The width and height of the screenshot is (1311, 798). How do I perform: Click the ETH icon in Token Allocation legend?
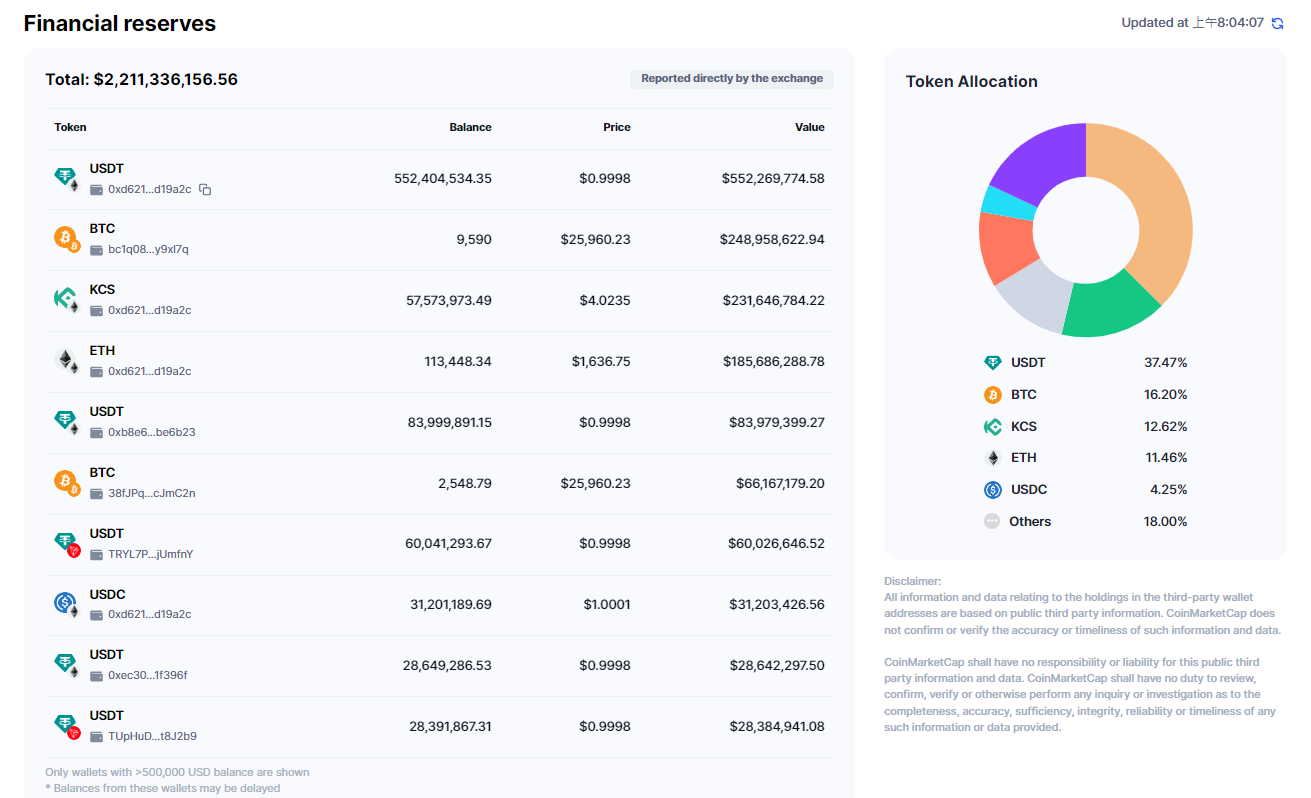tap(992, 458)
